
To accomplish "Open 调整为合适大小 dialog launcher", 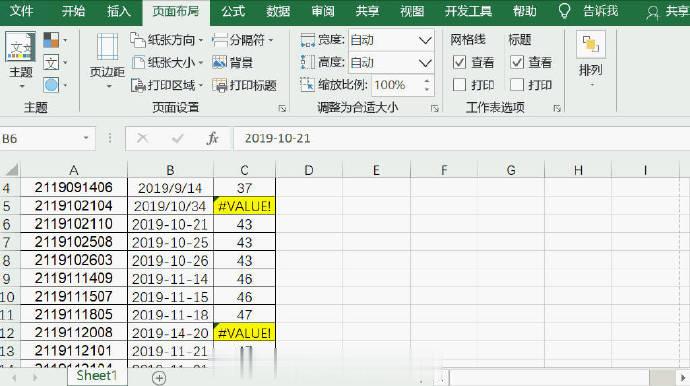I will 435,108.
